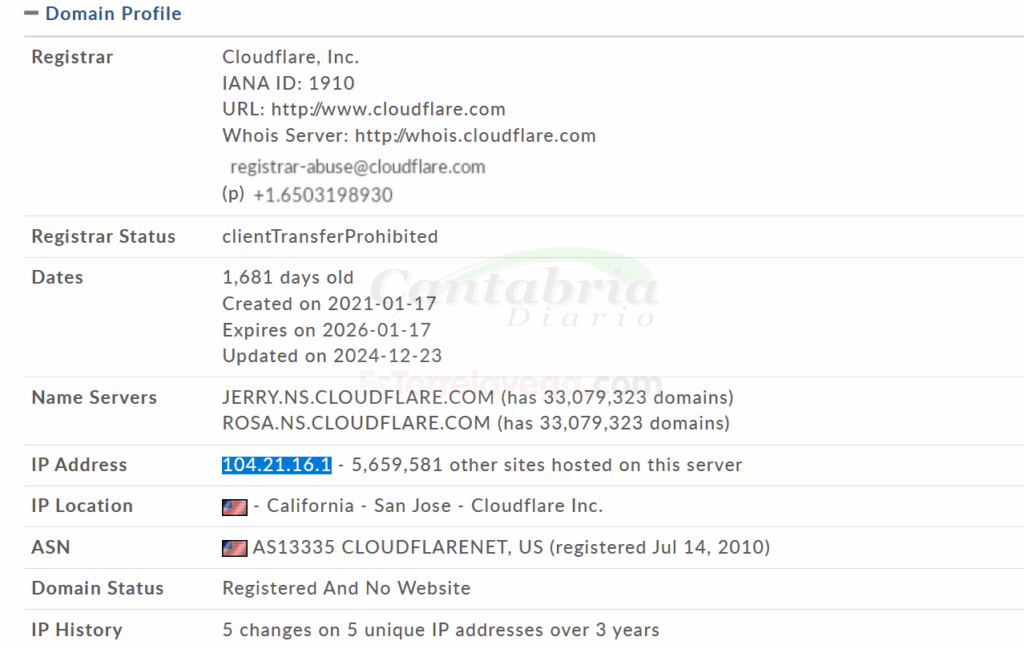Click the registrar-abuse@cloudflare.com email
The image size is (1024, 649).
[x=357, y=167]
